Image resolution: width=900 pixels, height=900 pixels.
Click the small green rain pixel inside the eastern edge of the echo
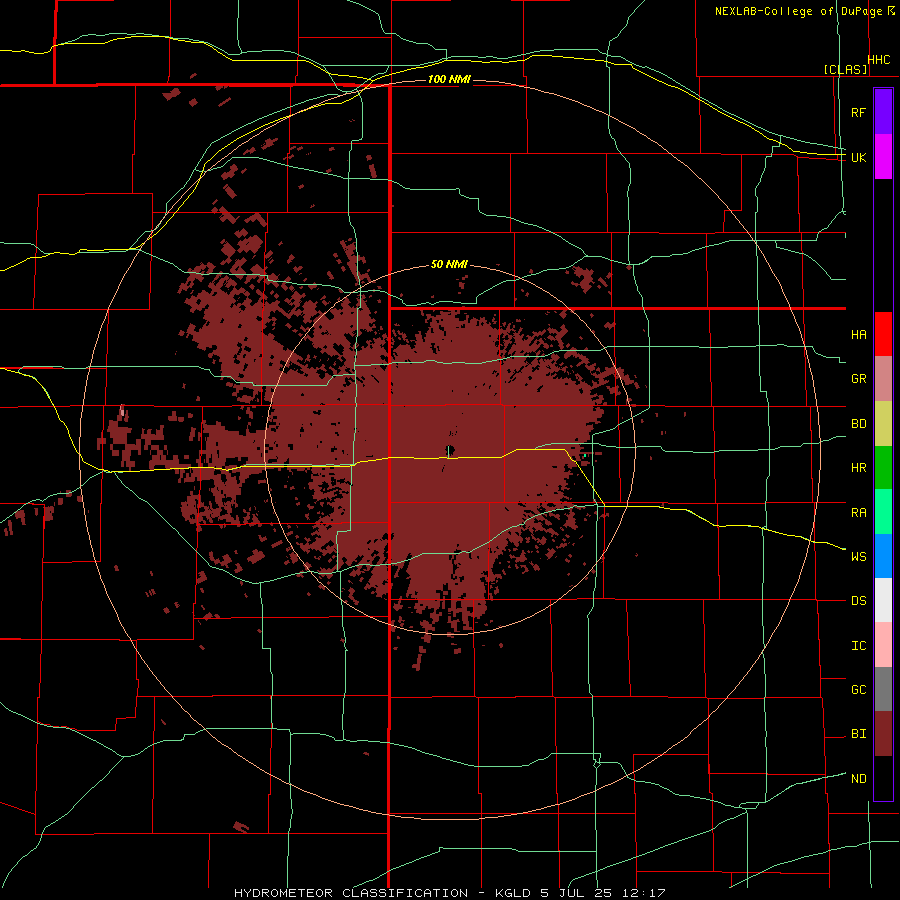[585, 456]
